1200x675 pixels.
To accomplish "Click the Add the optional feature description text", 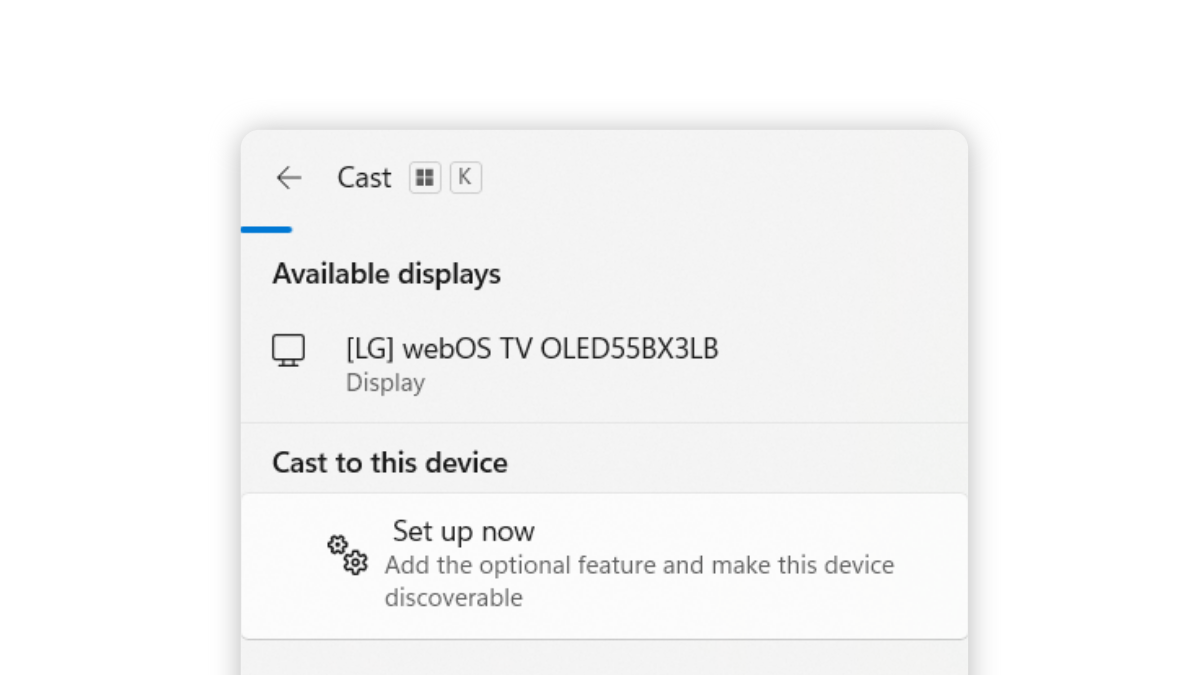I will 639,564.
